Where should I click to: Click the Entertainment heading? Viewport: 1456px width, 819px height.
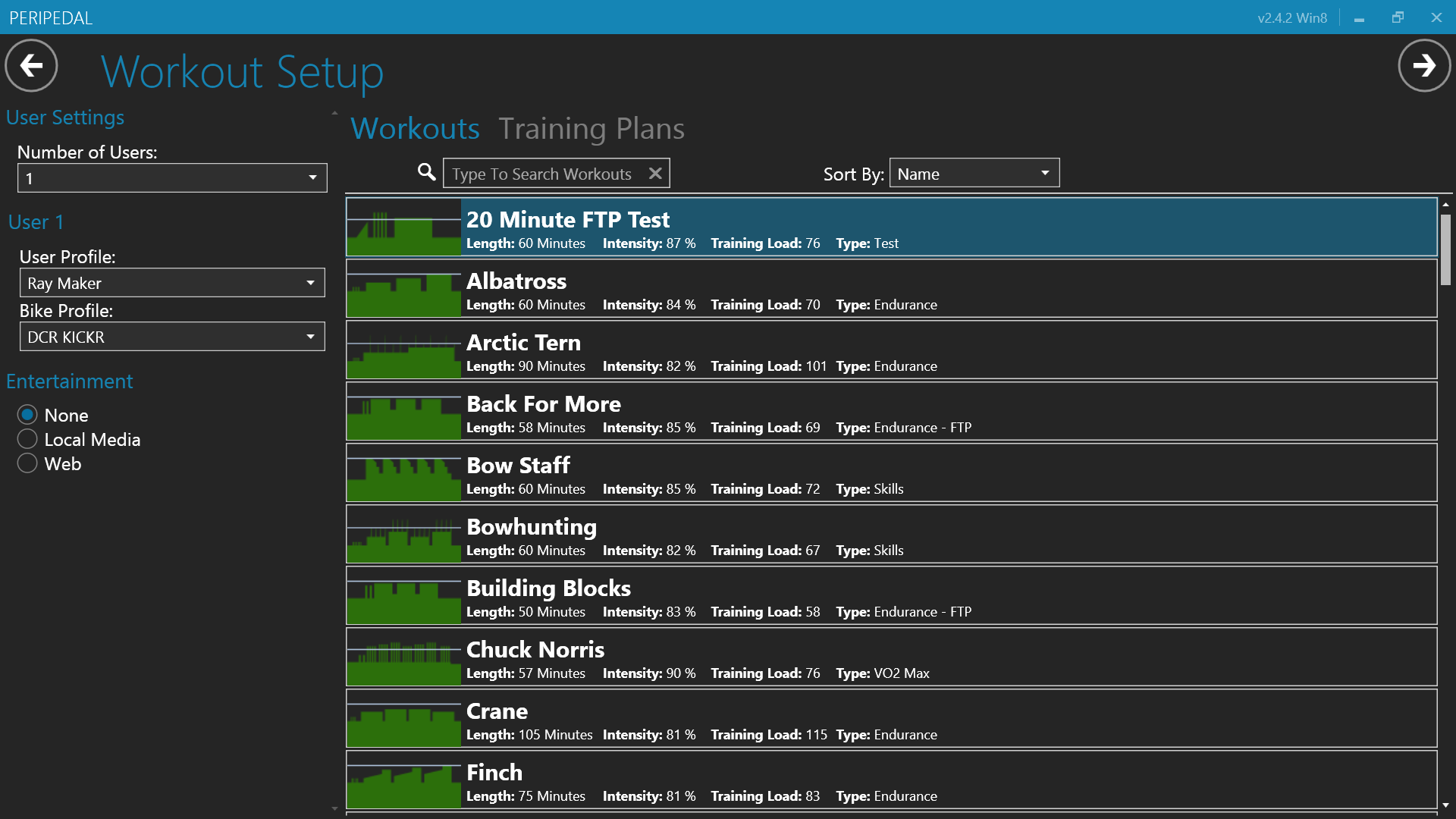[70, 381]
